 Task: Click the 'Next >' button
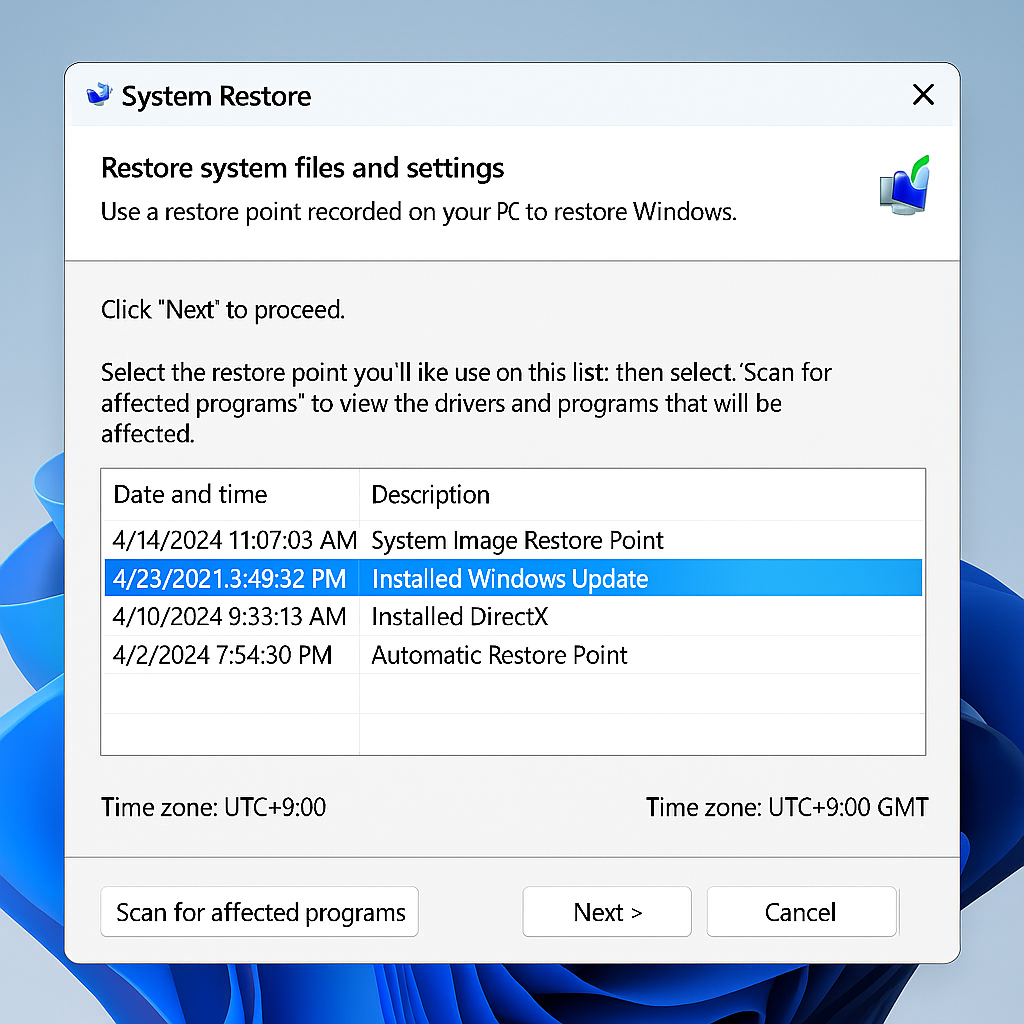click(606, 911)
